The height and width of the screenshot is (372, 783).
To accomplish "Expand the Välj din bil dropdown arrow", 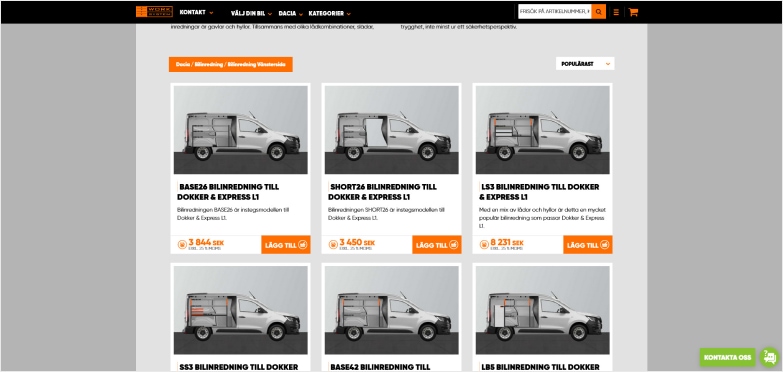I will [x=270, y=14].
